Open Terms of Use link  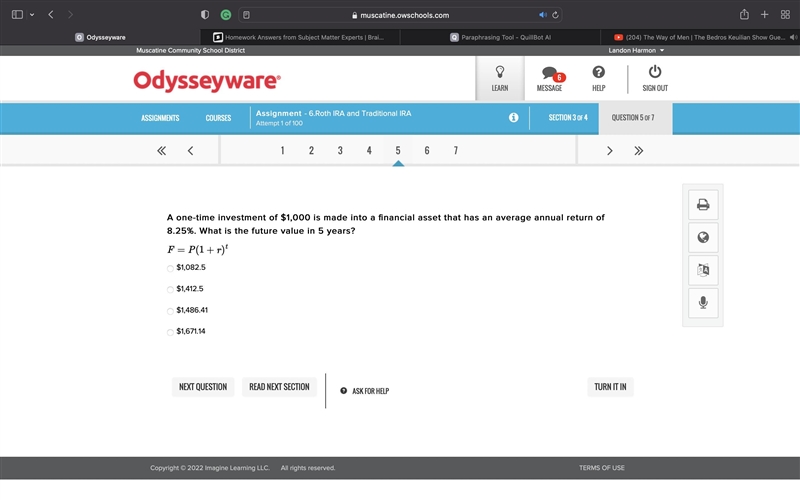pos(602,468)
